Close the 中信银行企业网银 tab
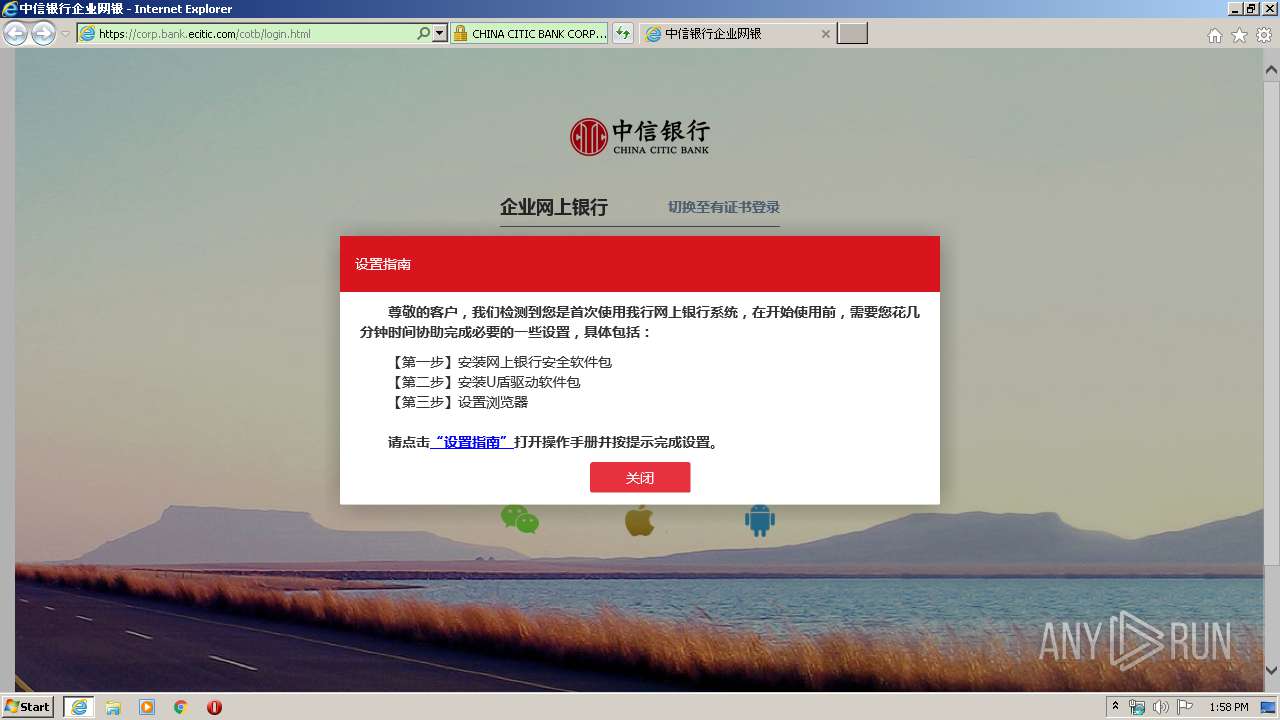Screen dimensions: 1280x720 coord(825,34)
